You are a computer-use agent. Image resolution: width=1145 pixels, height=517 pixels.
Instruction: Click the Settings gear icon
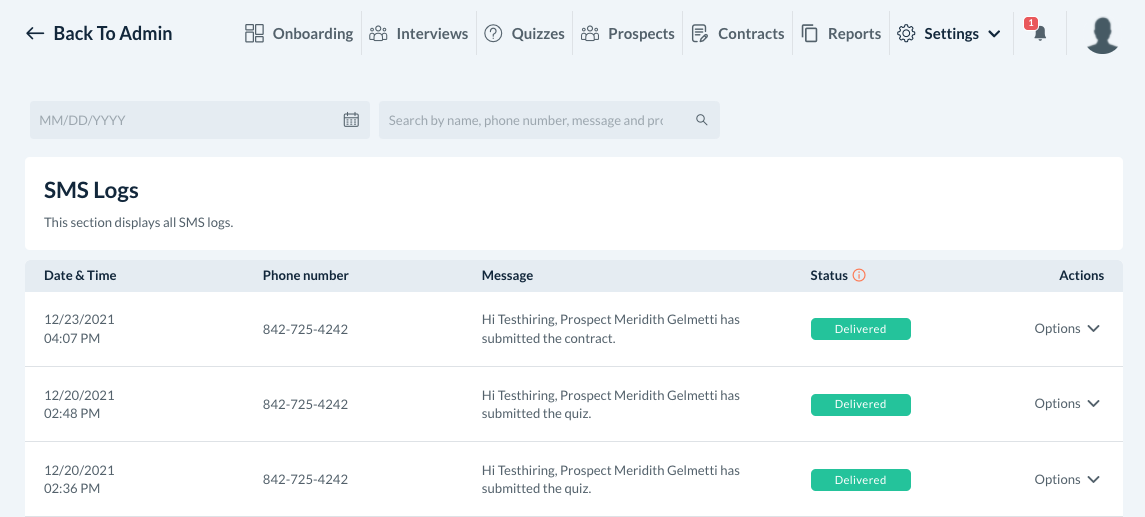pos(906,34)
